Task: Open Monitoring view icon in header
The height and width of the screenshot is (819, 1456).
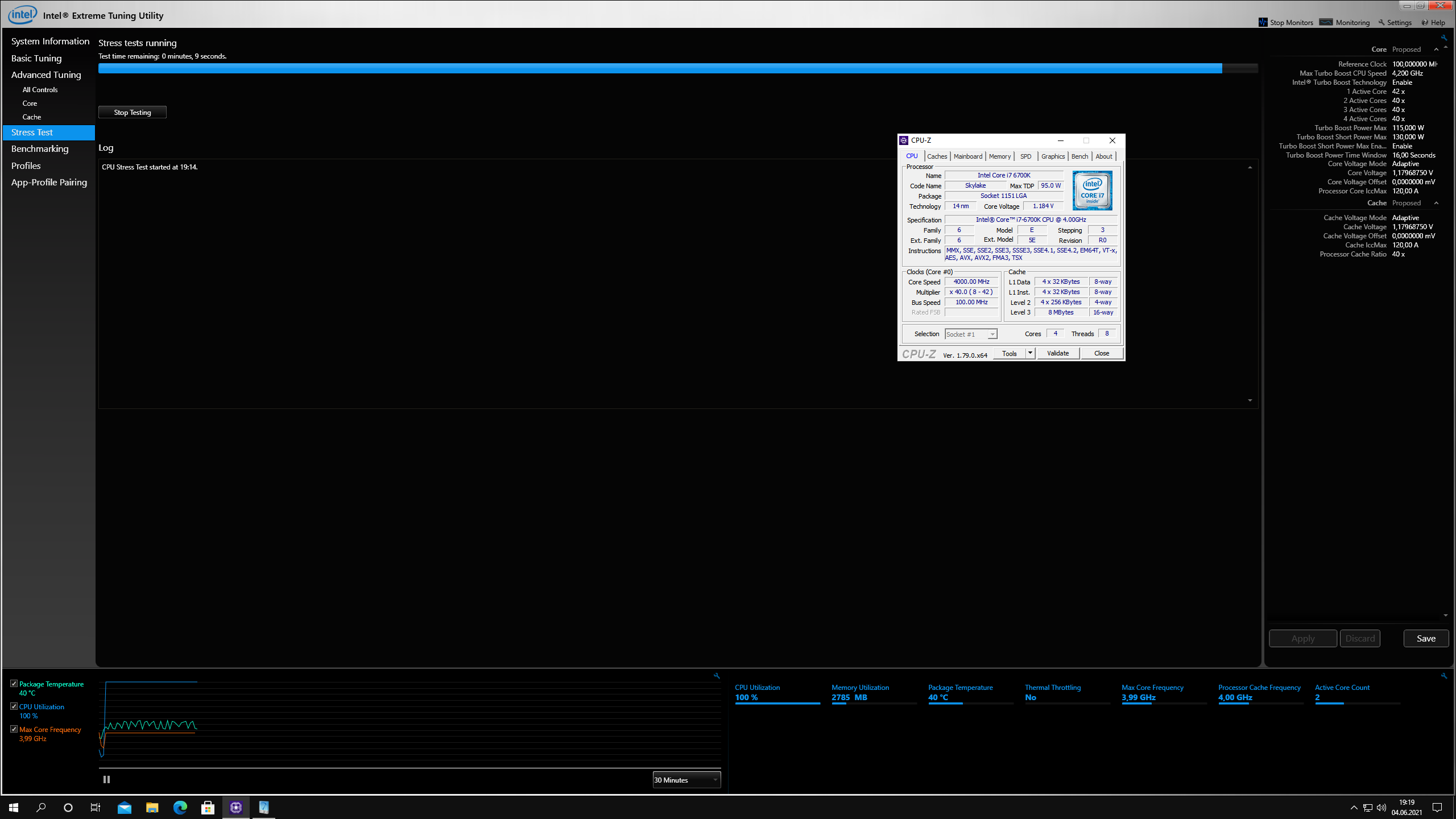Action: (x=1326, y=22)
